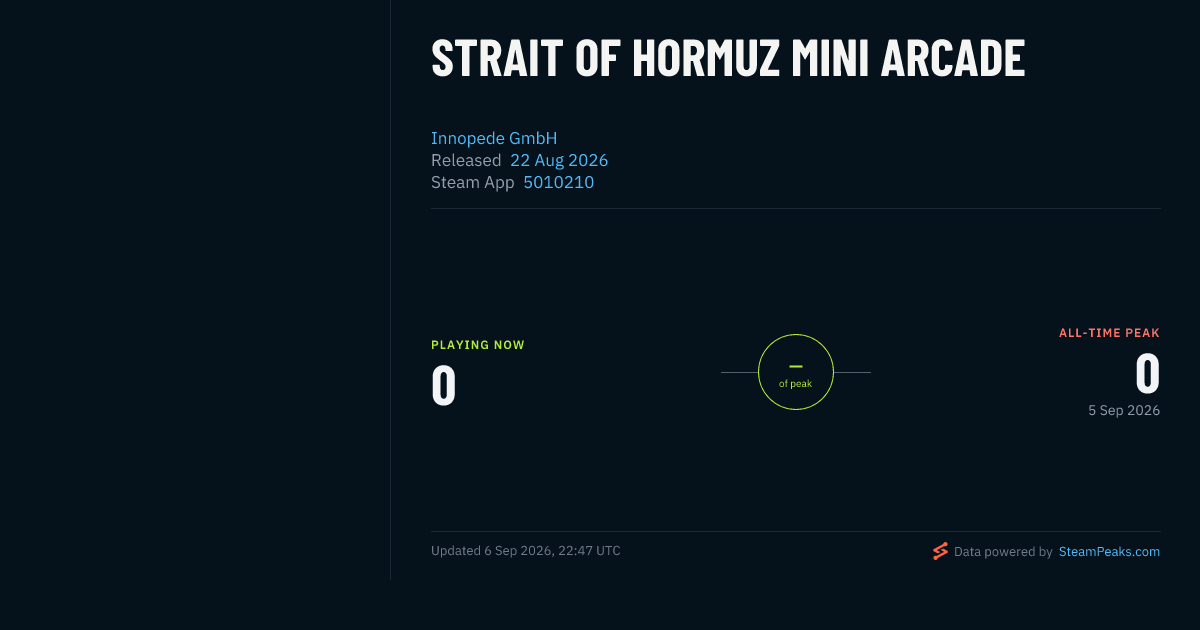1200x630 pixels.
Task: Click the 'Data powered by' text
Action: [1003, 551]
